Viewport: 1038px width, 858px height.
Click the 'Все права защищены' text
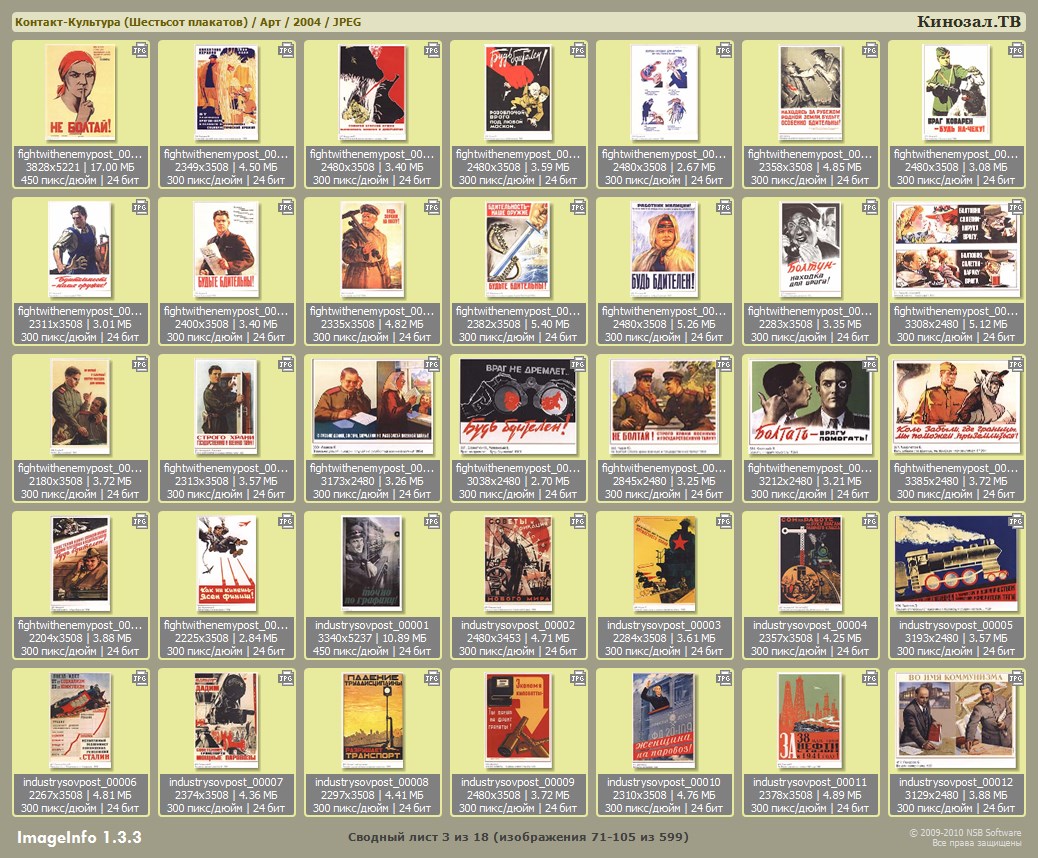tap(976, 843)
